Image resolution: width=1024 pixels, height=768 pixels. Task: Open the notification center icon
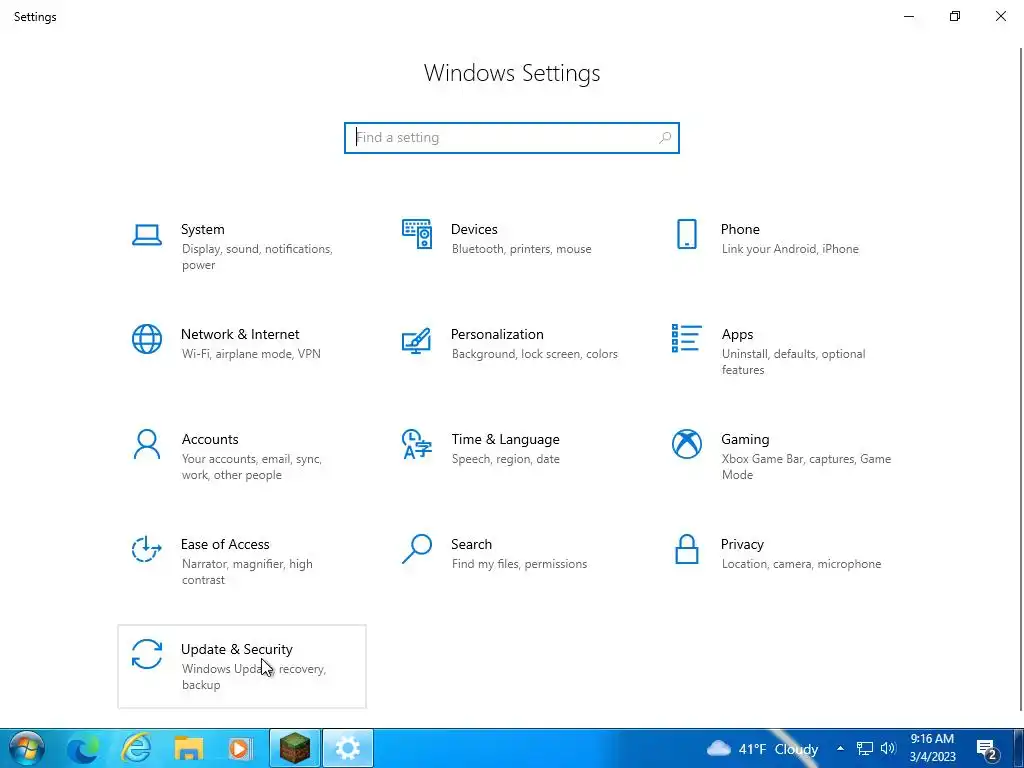pyautogui.click(x=986, y=749)
